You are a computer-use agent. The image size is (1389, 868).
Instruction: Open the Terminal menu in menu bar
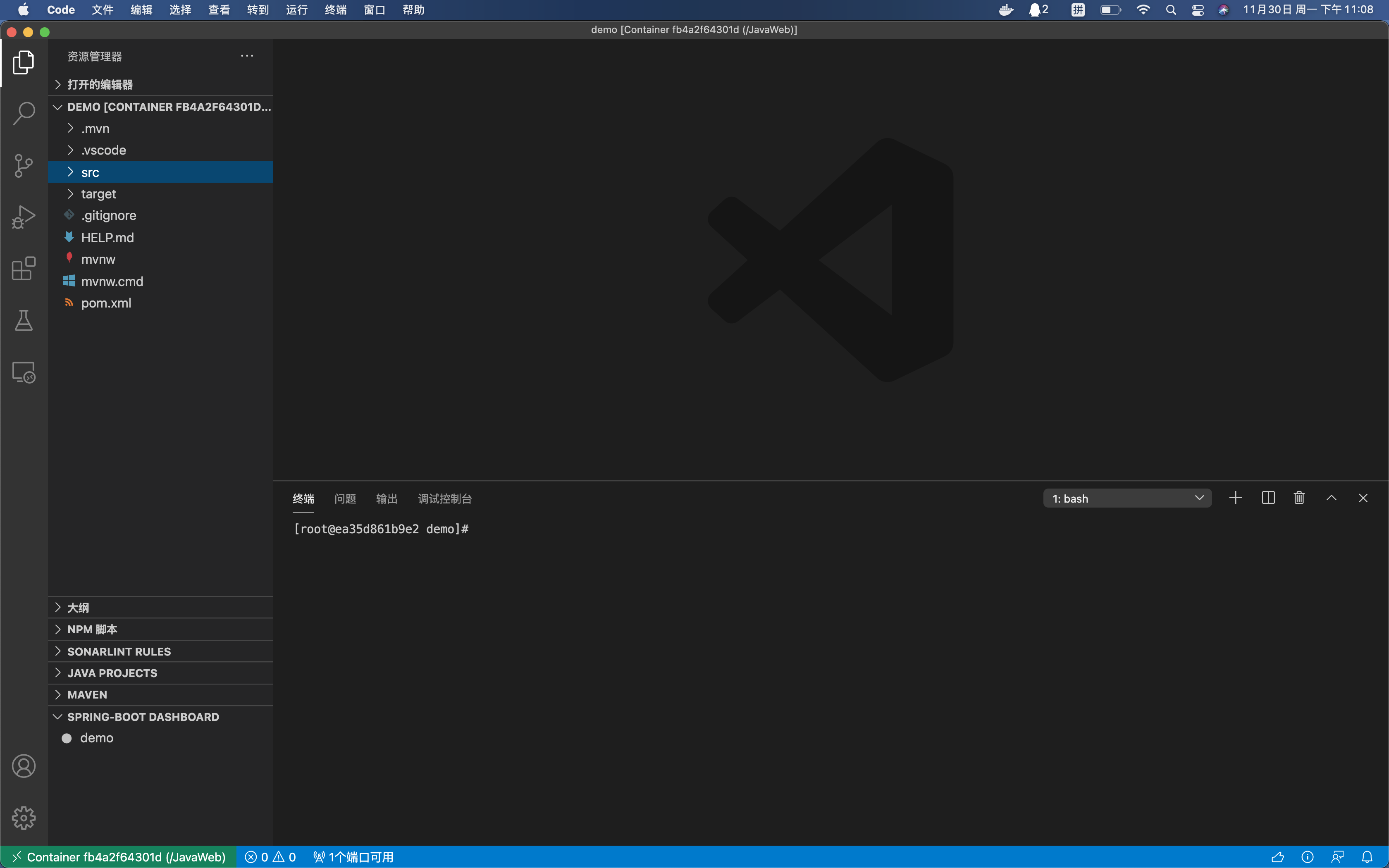(x=336, y=10)
